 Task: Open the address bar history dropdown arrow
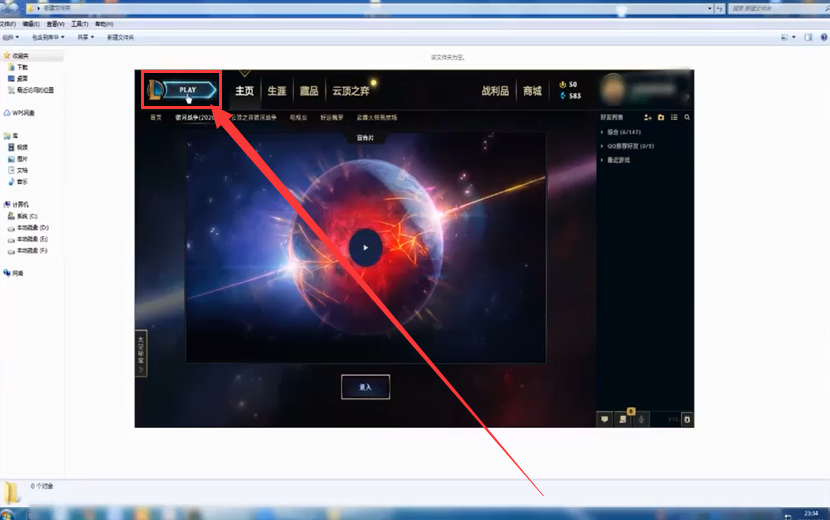point(709,8)
